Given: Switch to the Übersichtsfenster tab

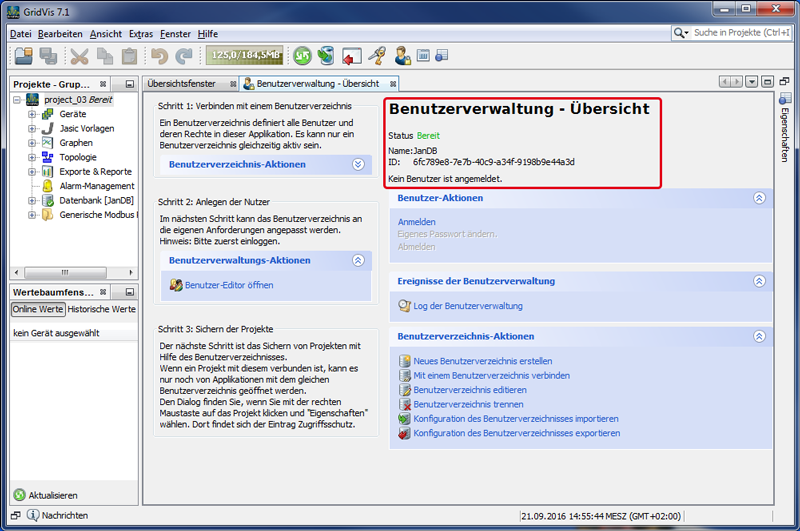Looking at the screenshot, I should pos(182,84).
